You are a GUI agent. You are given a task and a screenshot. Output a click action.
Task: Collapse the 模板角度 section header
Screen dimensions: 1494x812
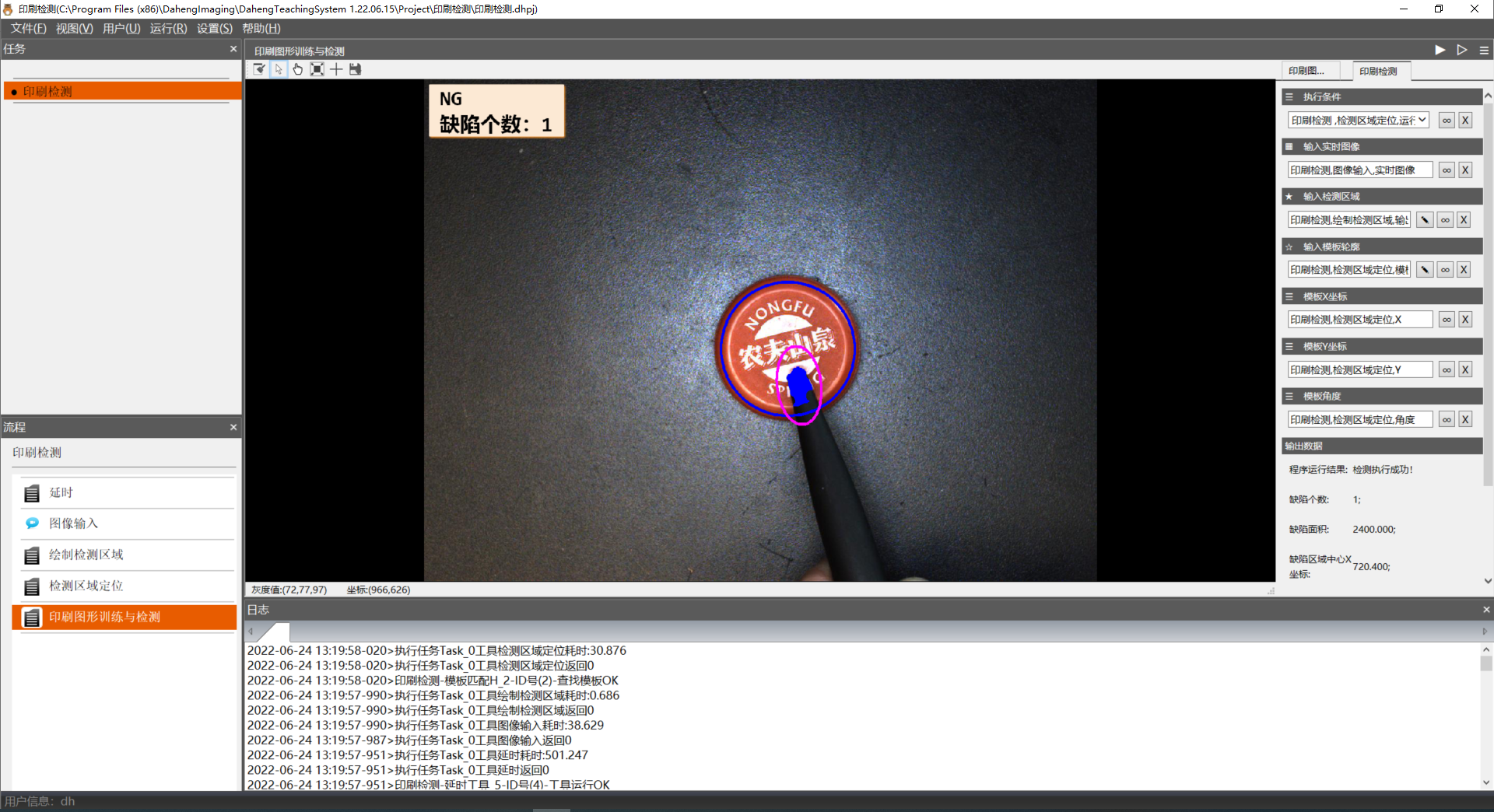coord(1381,396)
